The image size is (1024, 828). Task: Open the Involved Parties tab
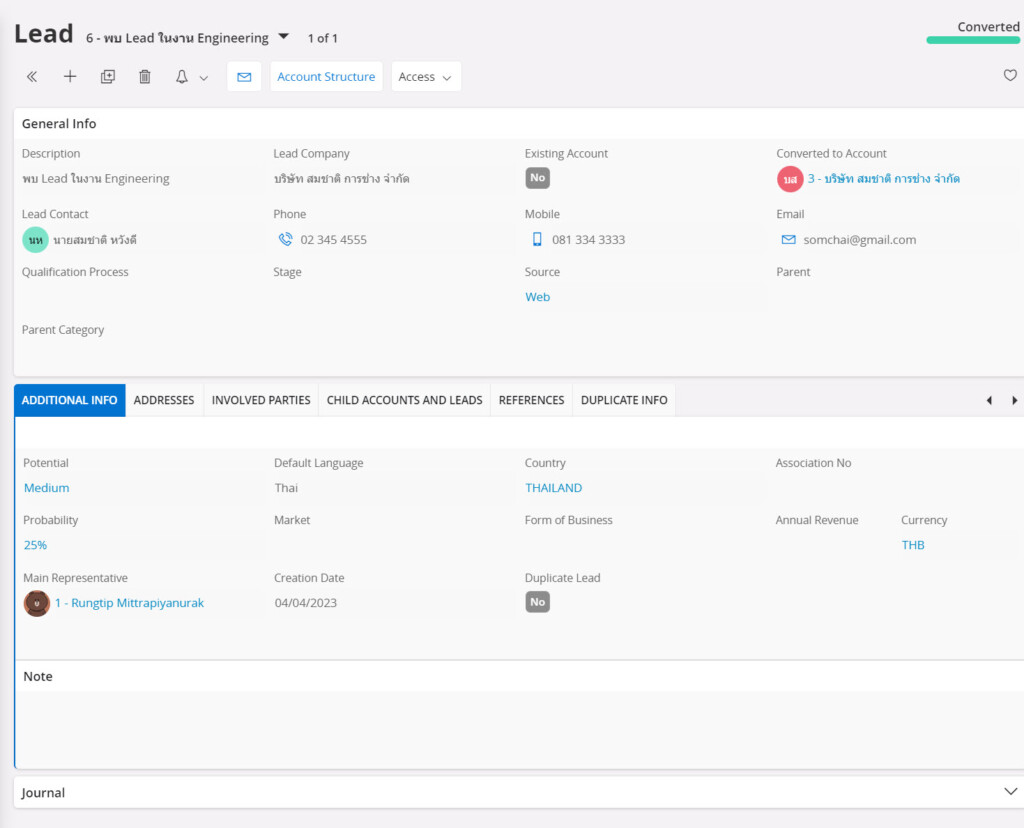pyautogui.click(x=261, y=400)
